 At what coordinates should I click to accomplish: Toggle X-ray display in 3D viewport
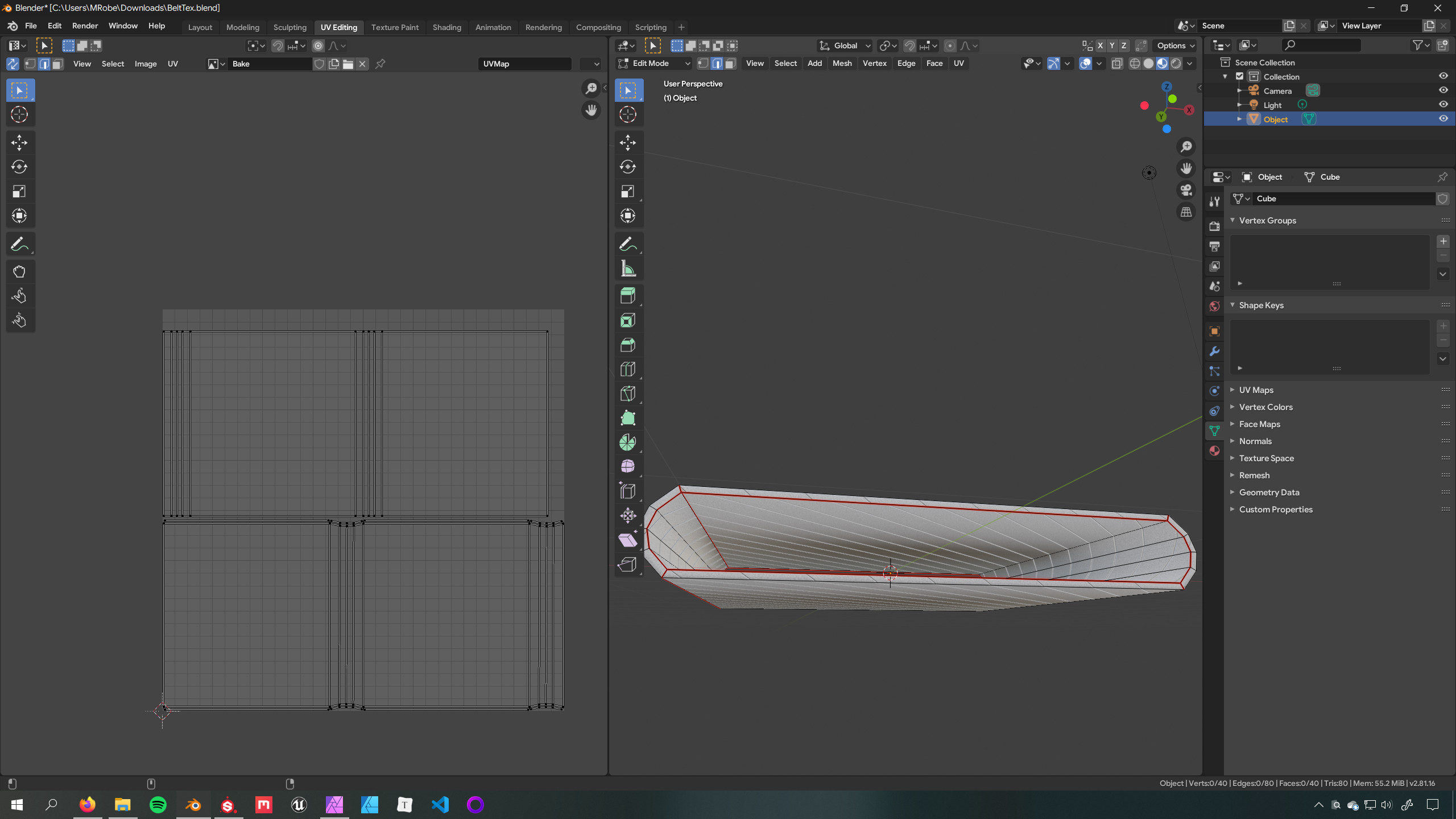(x=1116, y=64)
